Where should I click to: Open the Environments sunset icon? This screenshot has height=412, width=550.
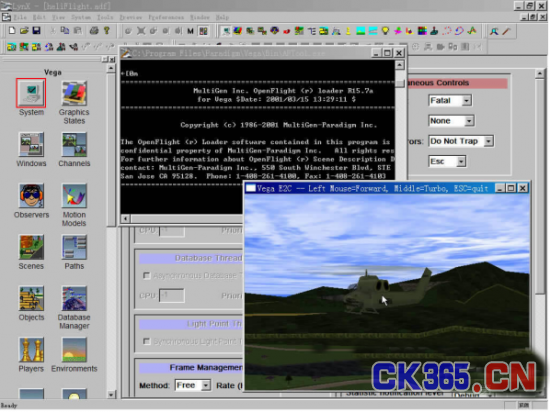click(x=74, y=350)
